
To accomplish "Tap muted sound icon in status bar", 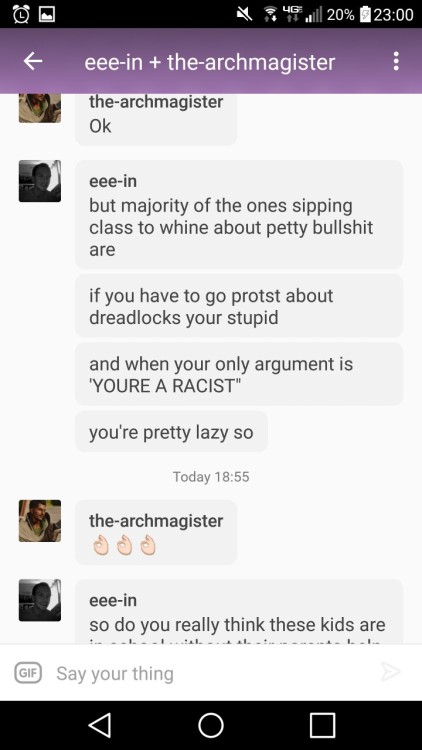I will click(x=244, y=14).
